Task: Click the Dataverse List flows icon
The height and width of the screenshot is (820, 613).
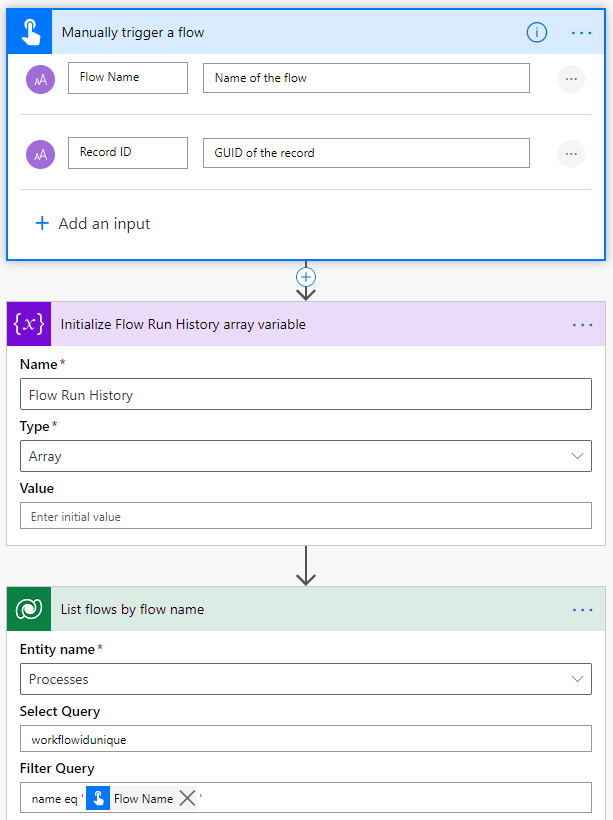Action: click(x=28, y=609)
